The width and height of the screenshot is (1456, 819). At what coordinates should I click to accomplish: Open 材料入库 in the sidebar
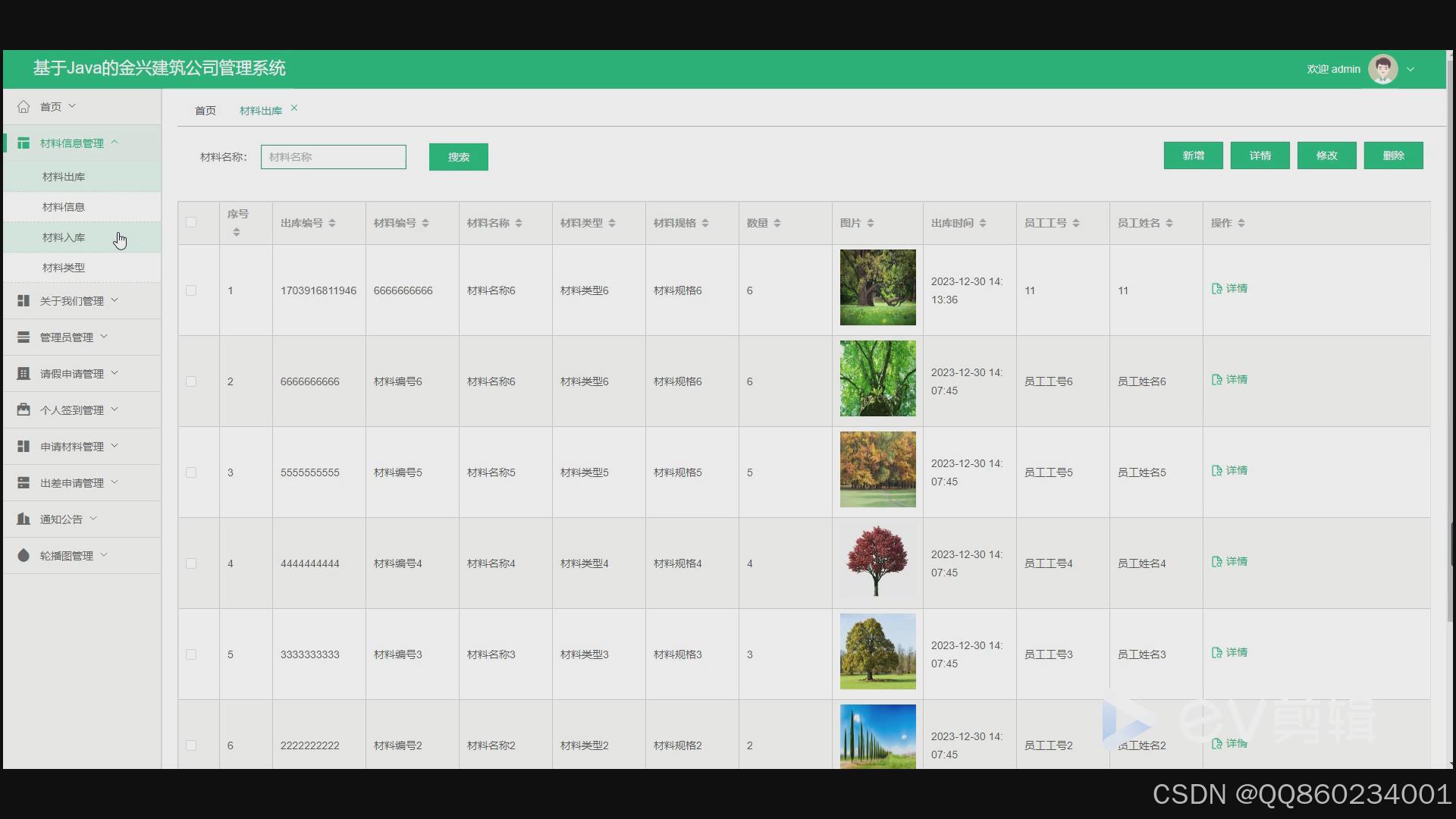[82, 237]
